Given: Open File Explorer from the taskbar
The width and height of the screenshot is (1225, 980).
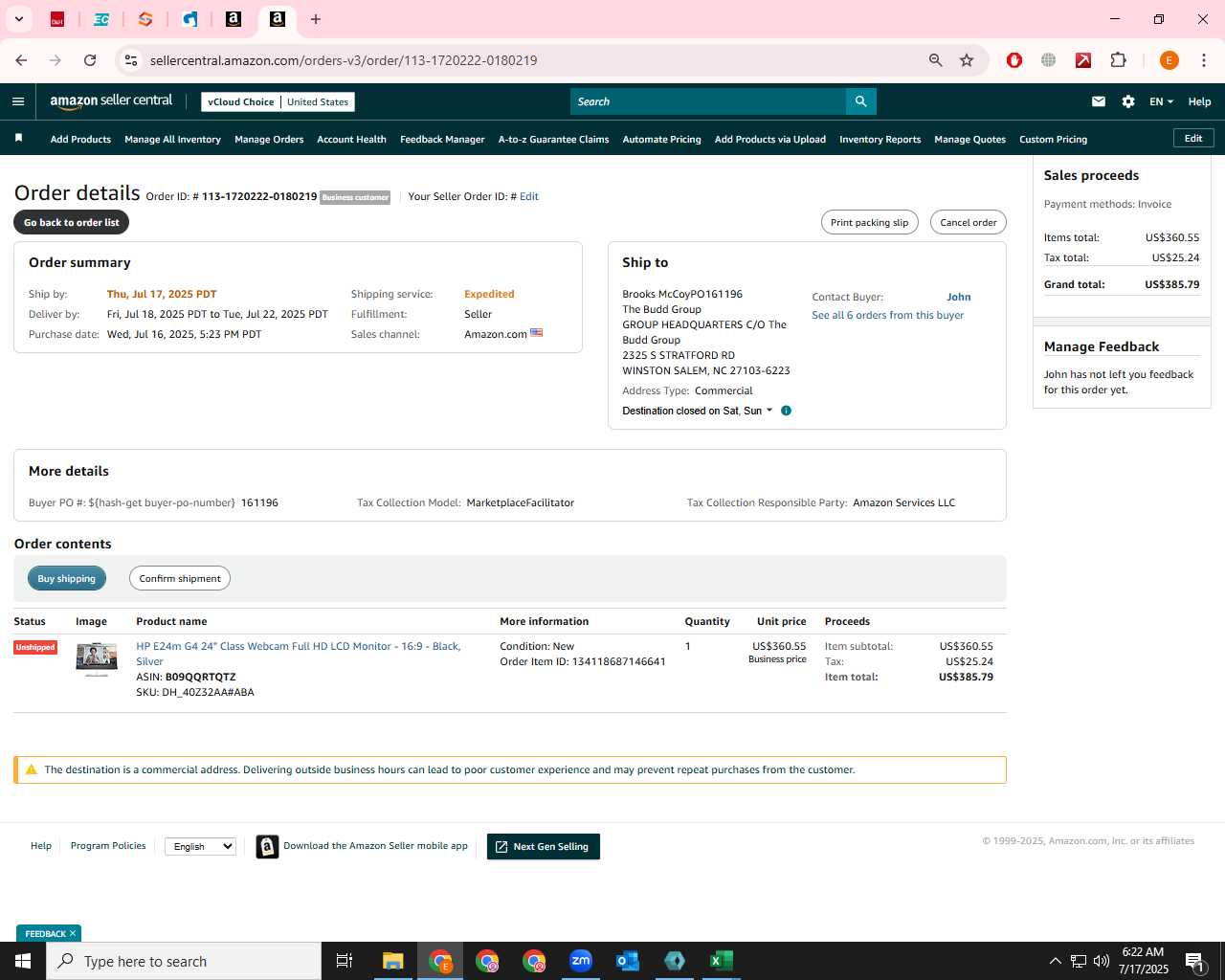Looking at the screenshot, I should point(393,961).
